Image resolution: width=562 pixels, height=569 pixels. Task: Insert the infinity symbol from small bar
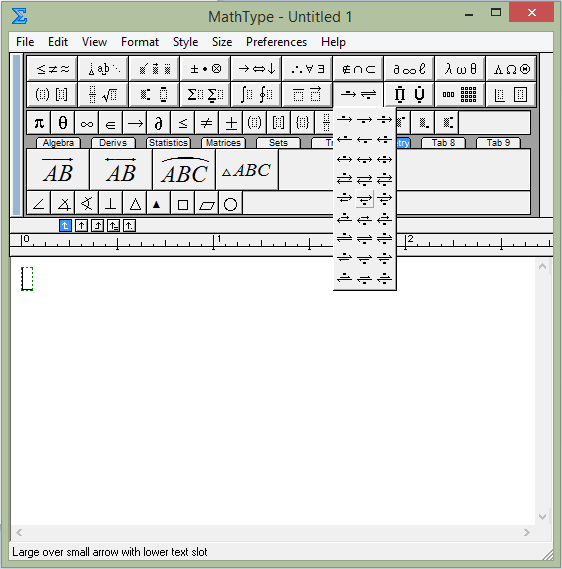pos(87,123)
